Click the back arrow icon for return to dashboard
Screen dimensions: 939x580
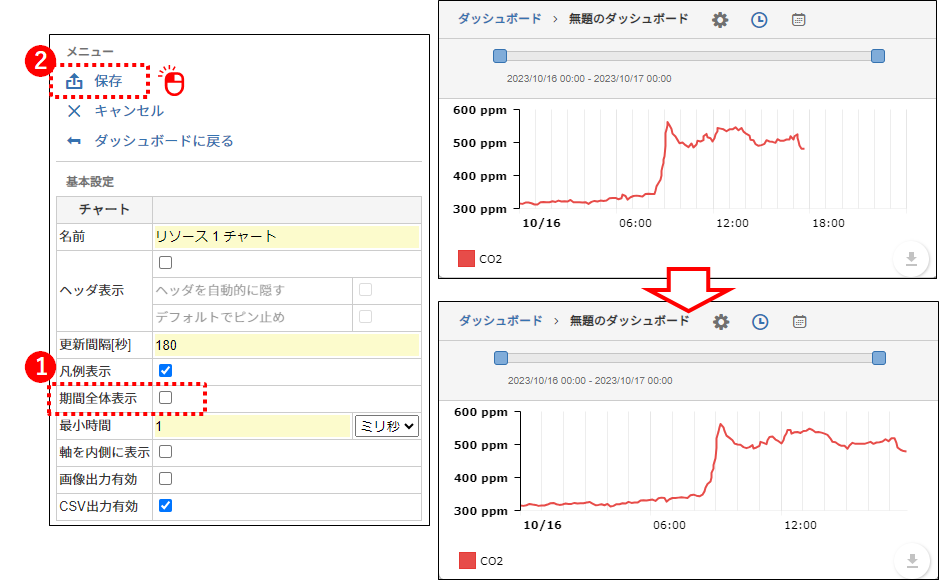(74, 141)
